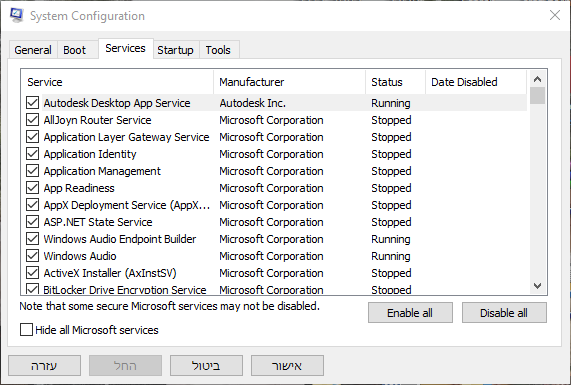Click the עזרה (Help) button
571x385 pixels.
point(44,366)
